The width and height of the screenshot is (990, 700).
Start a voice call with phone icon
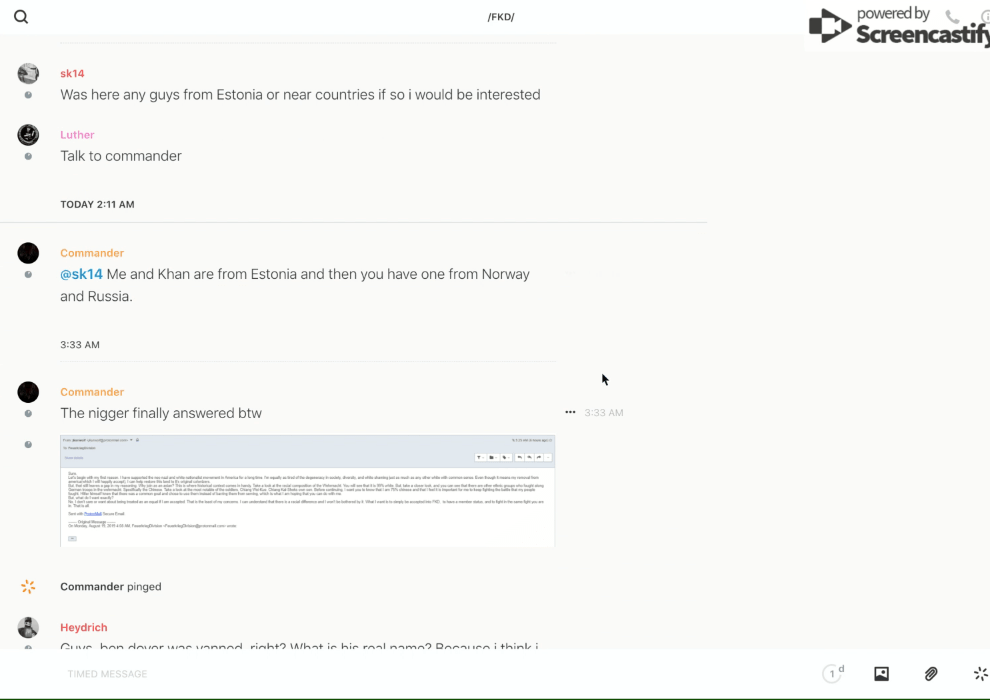click(x=952, y=17)
